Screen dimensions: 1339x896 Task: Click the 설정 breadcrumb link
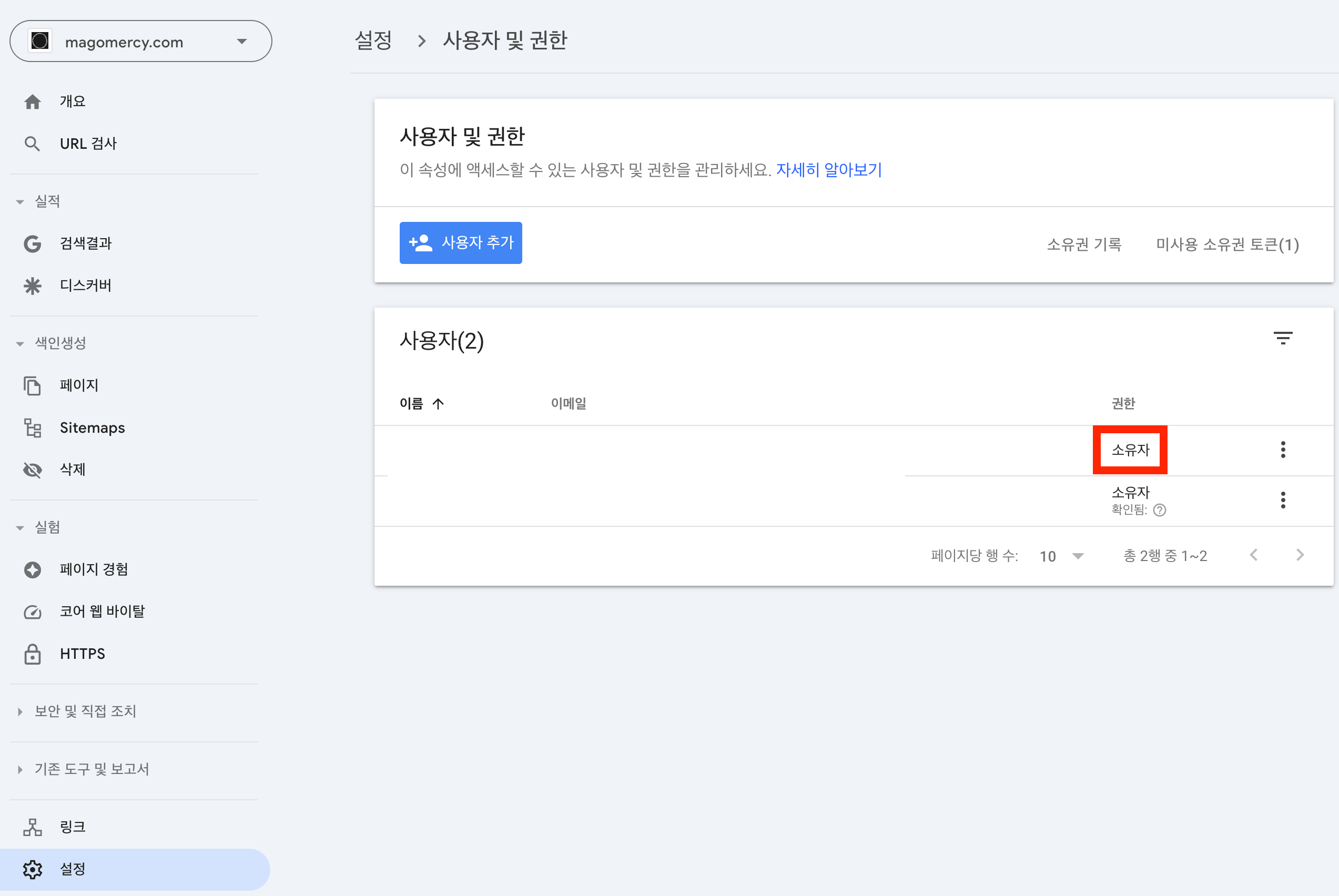click(x=374, y=40)
